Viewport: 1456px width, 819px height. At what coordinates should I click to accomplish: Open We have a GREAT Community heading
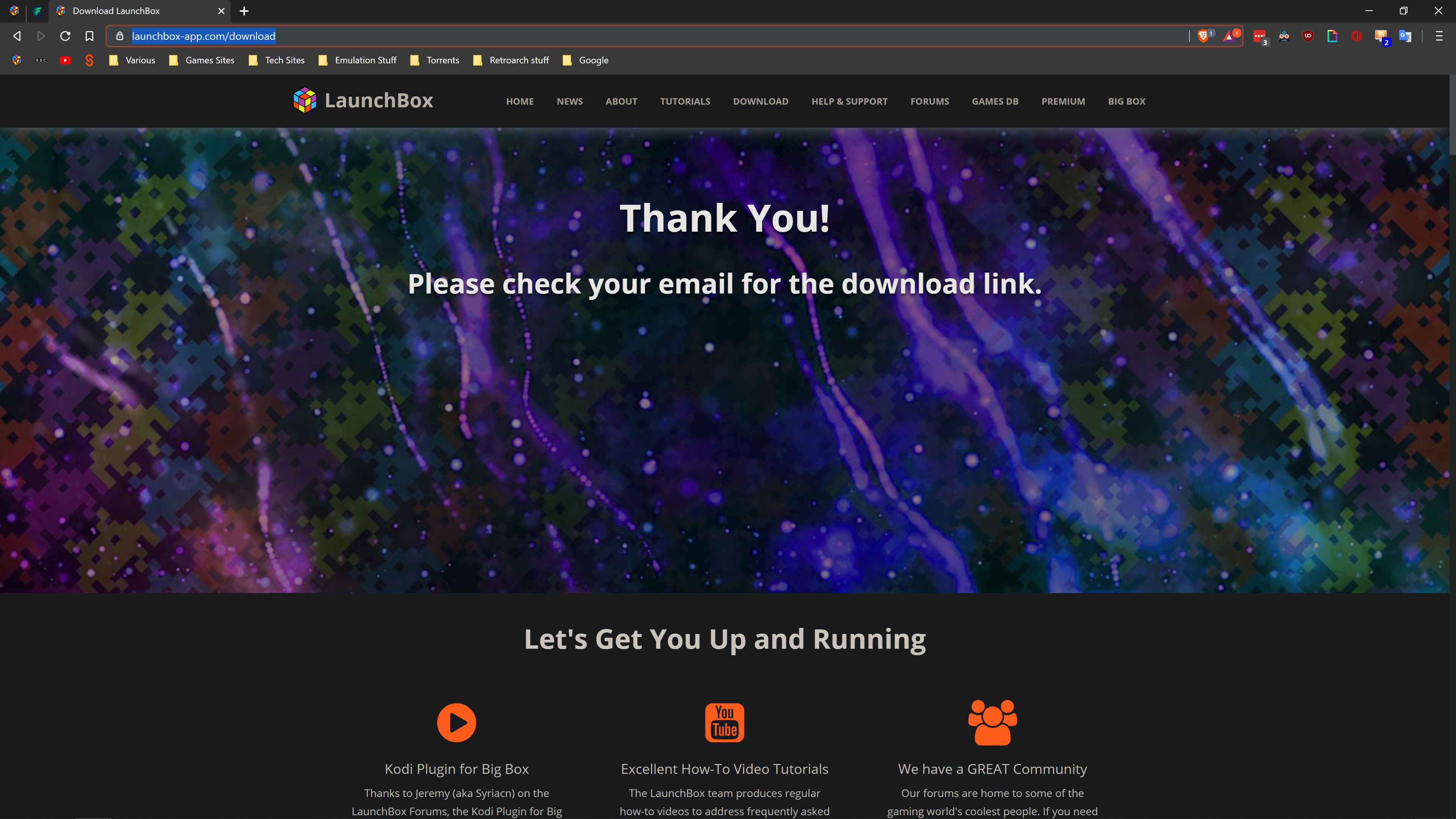coord(993,769)
